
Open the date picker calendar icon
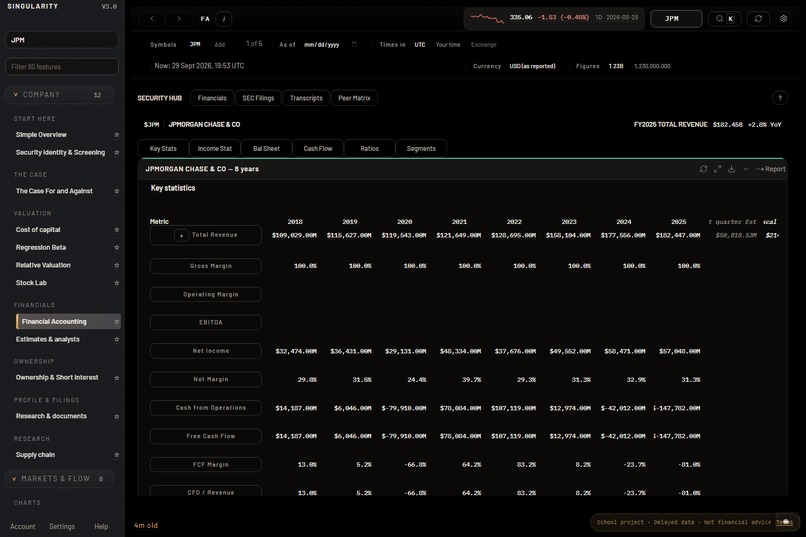(x=354, y=45)
